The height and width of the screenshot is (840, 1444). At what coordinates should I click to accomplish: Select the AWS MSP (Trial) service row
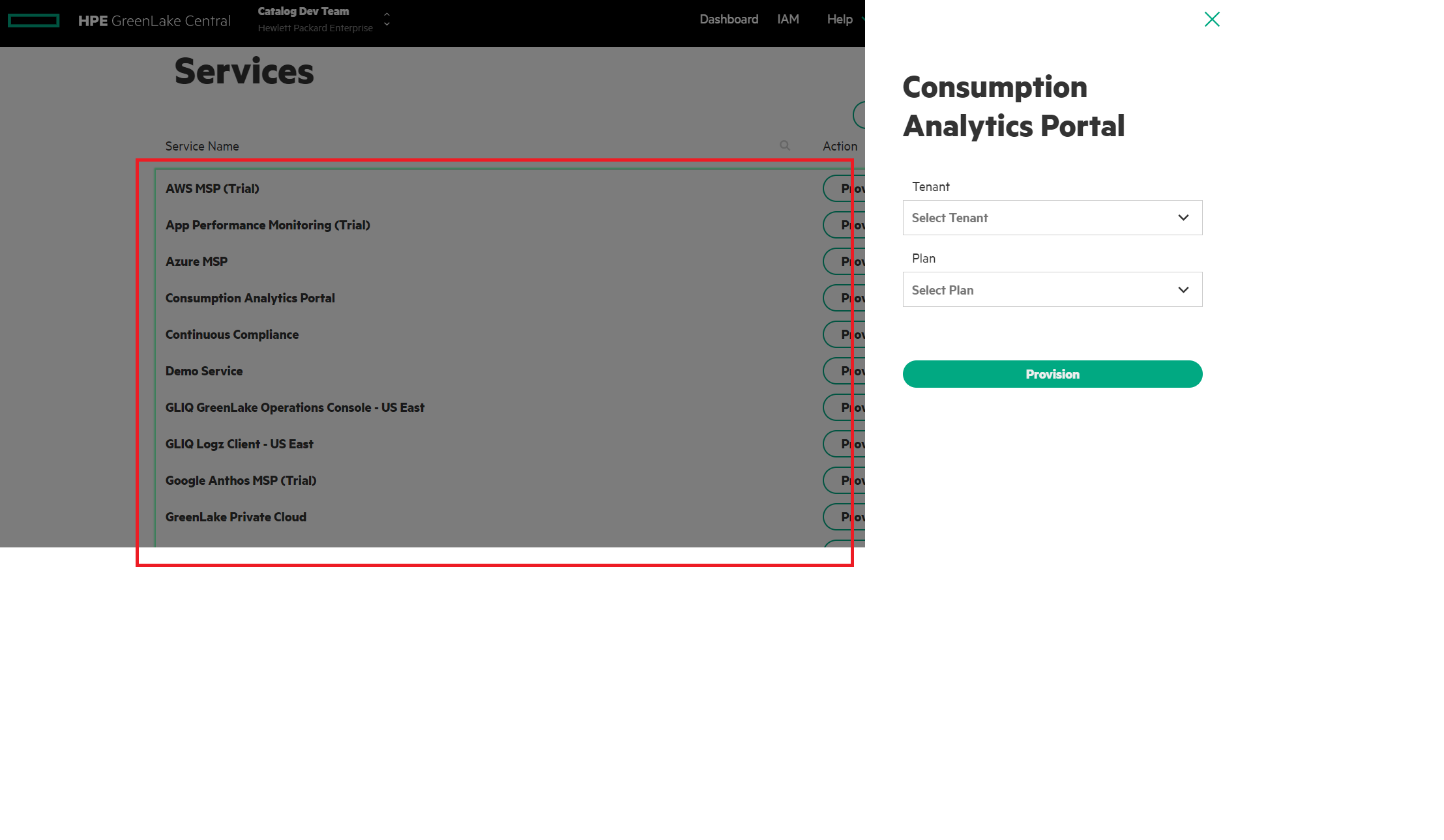click(213, 188)
